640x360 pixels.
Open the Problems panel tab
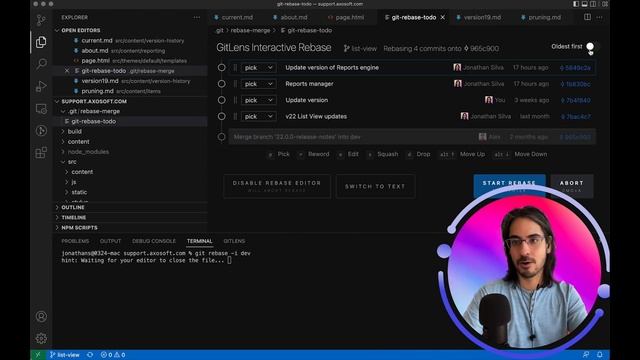[x=75, y=241]
